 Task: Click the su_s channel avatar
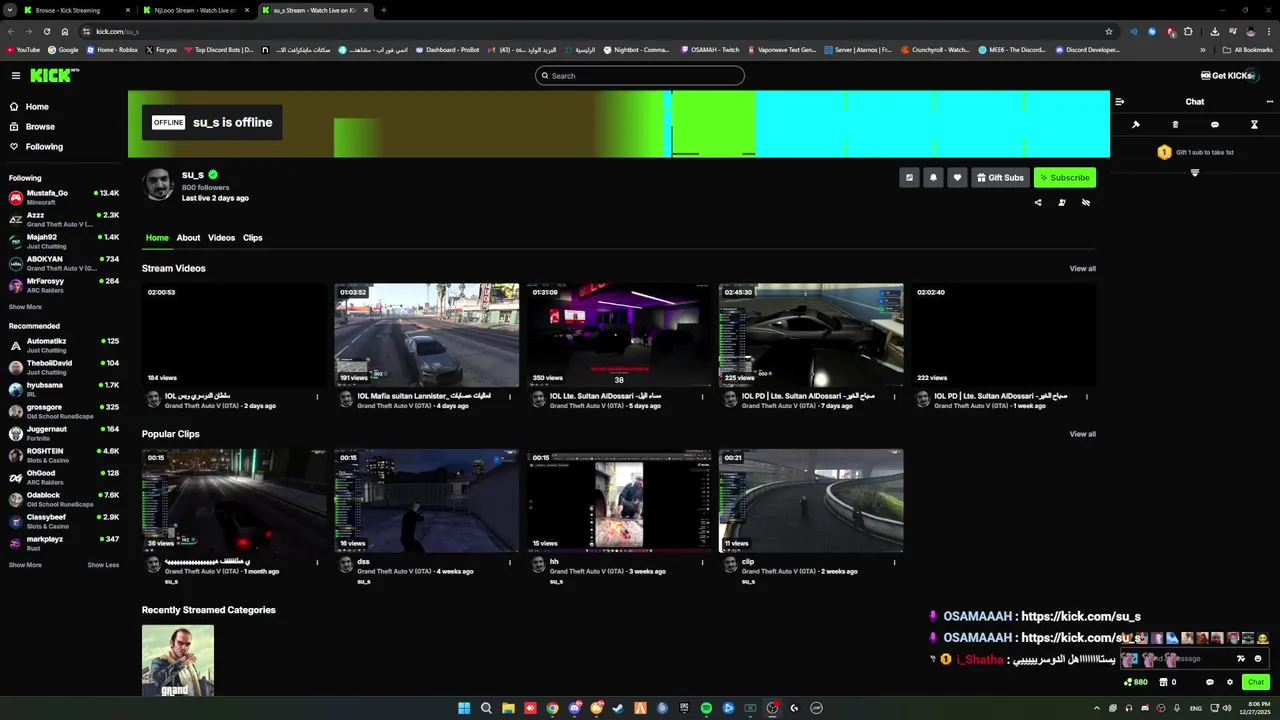point(159,185)
